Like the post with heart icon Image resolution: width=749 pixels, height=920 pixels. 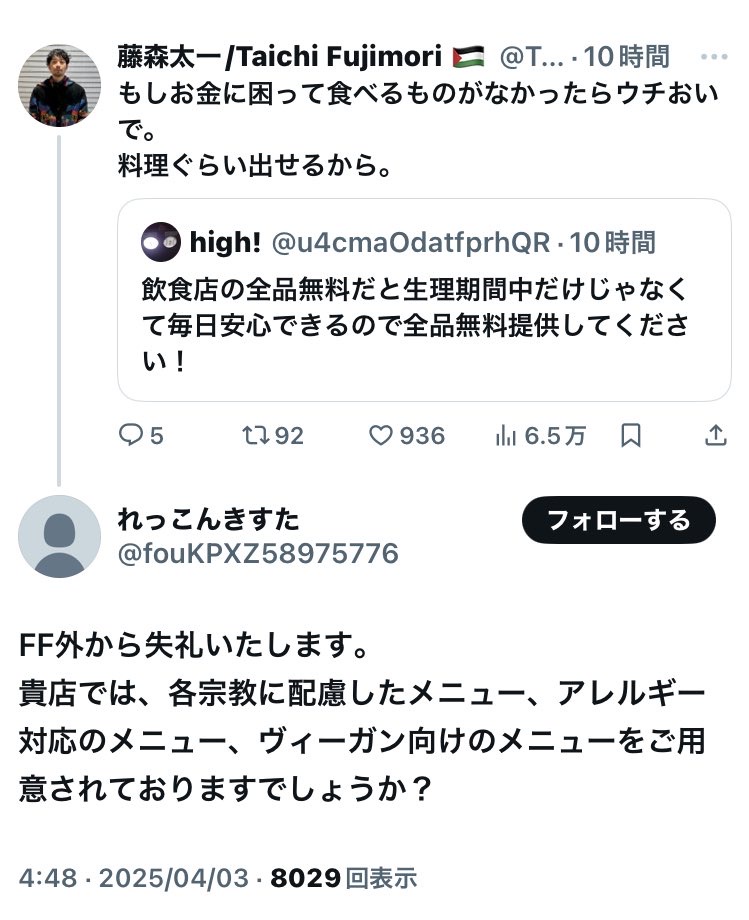(381, 436)
